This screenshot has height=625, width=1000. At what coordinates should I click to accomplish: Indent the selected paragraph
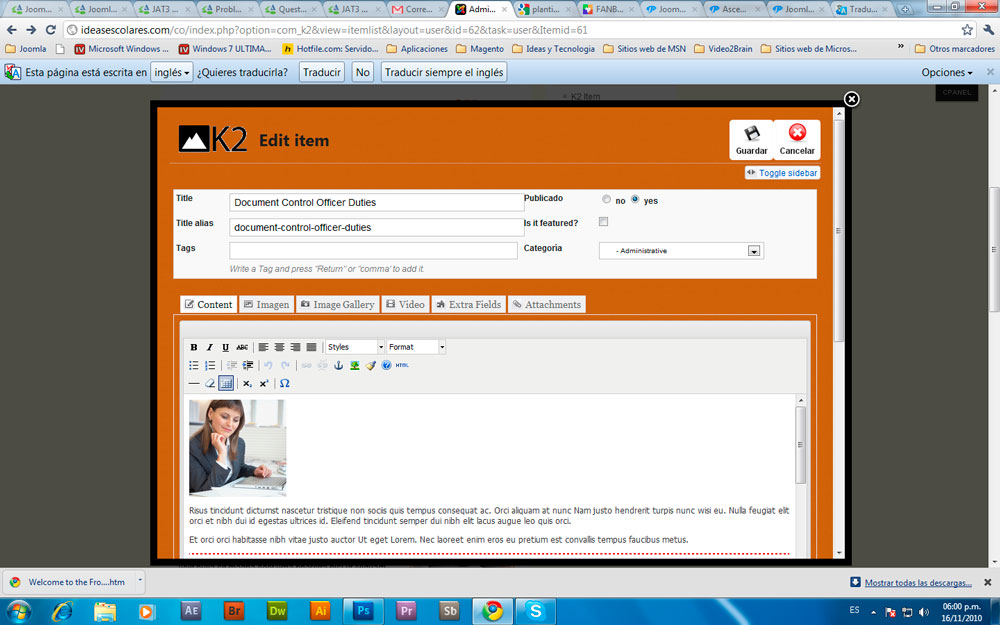[x=248, y=365]
